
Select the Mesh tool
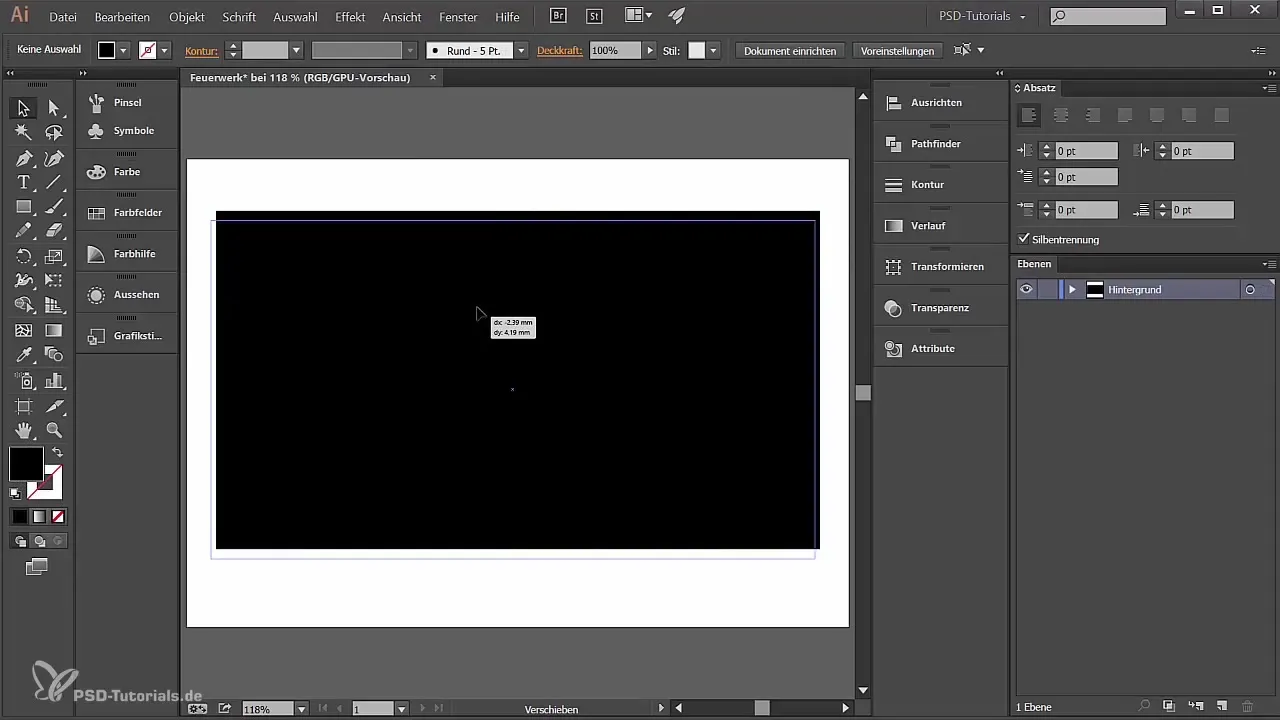(23, 330)
